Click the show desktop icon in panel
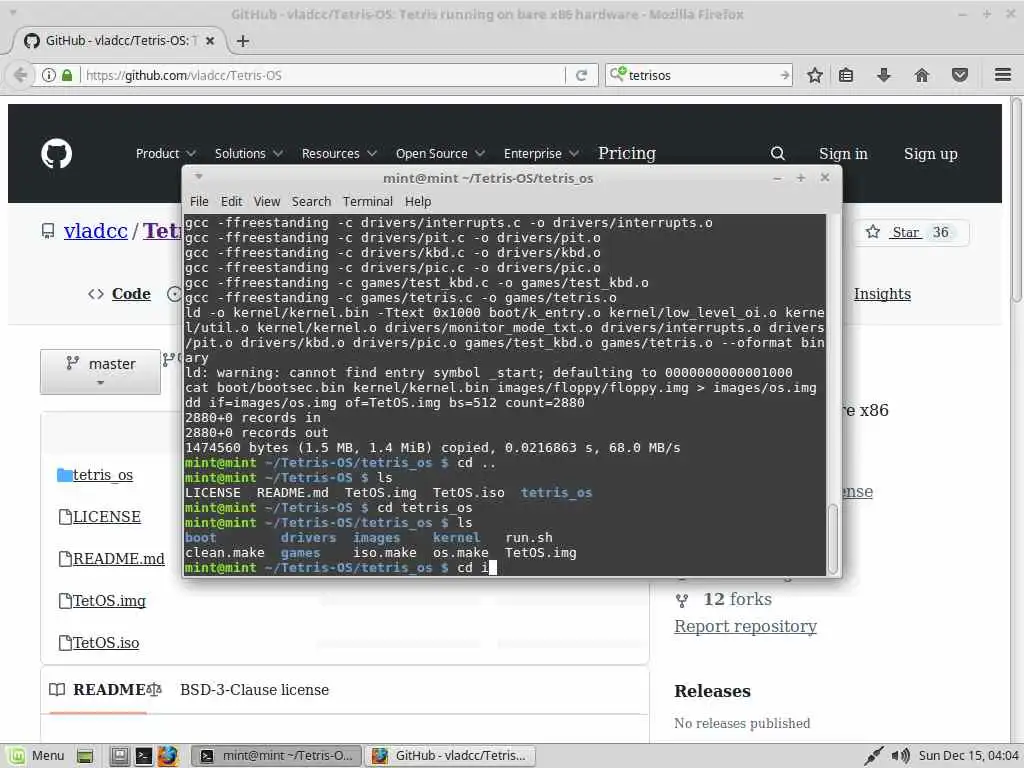Screen dimensions: 1024x768 click(84, 756)
